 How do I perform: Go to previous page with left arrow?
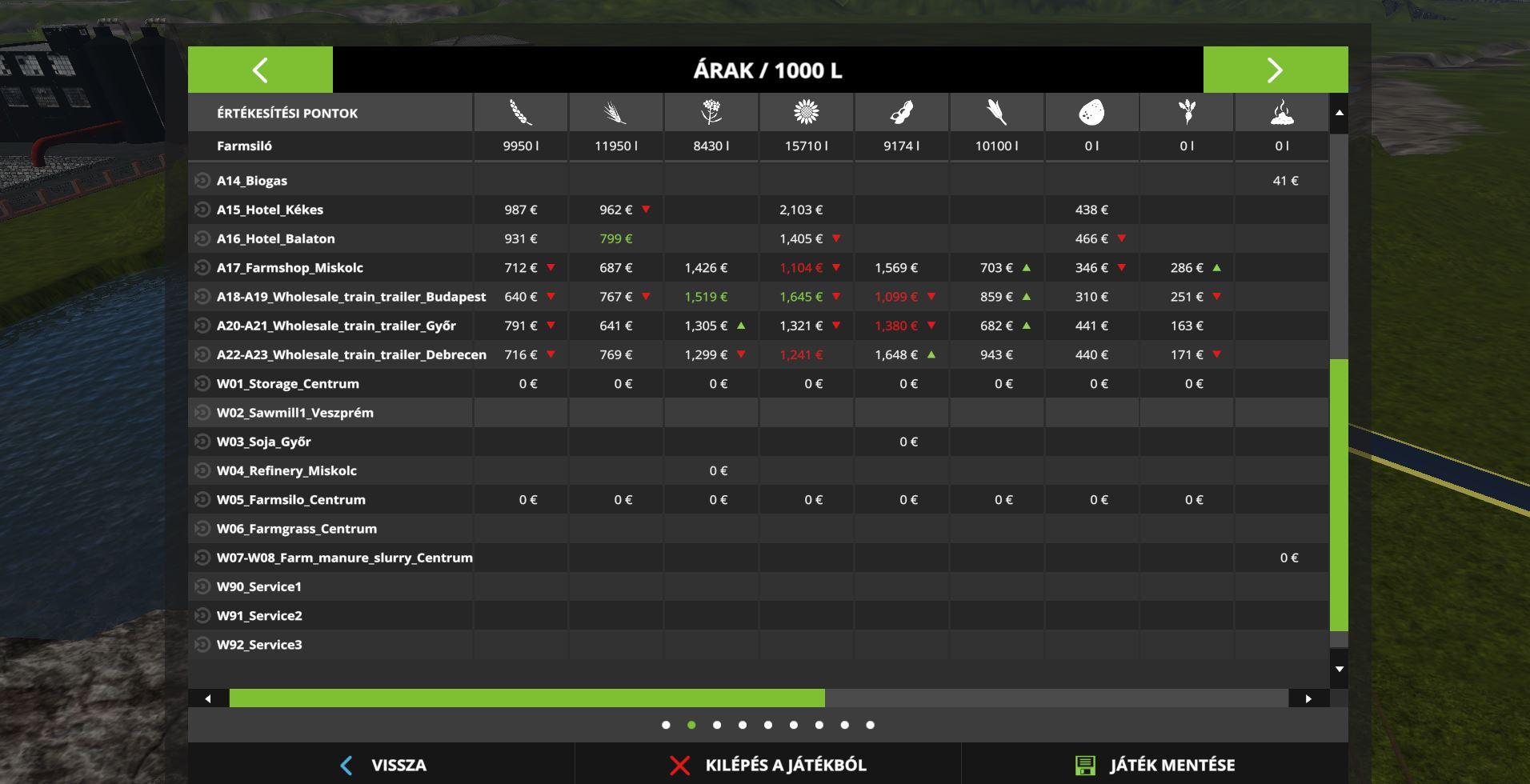point(260,70)
